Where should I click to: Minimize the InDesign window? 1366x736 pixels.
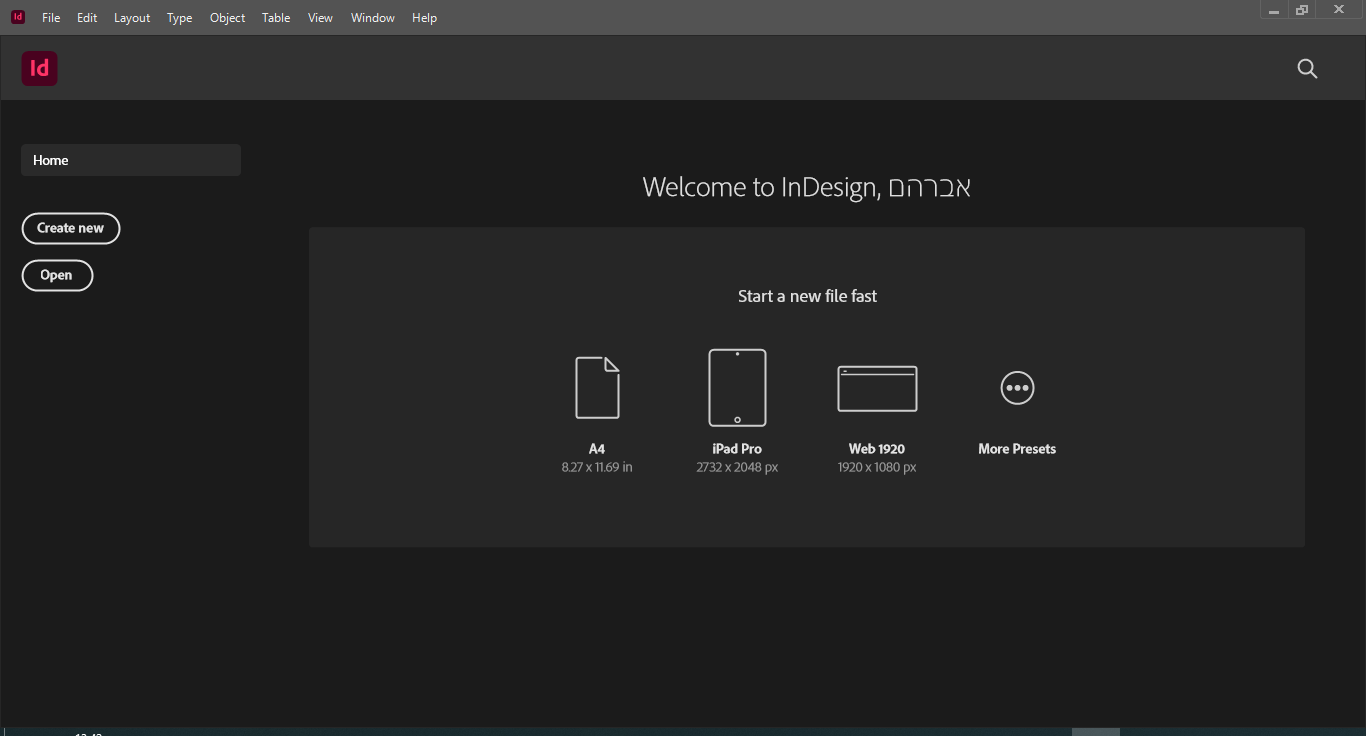(x=1274, y=11)
